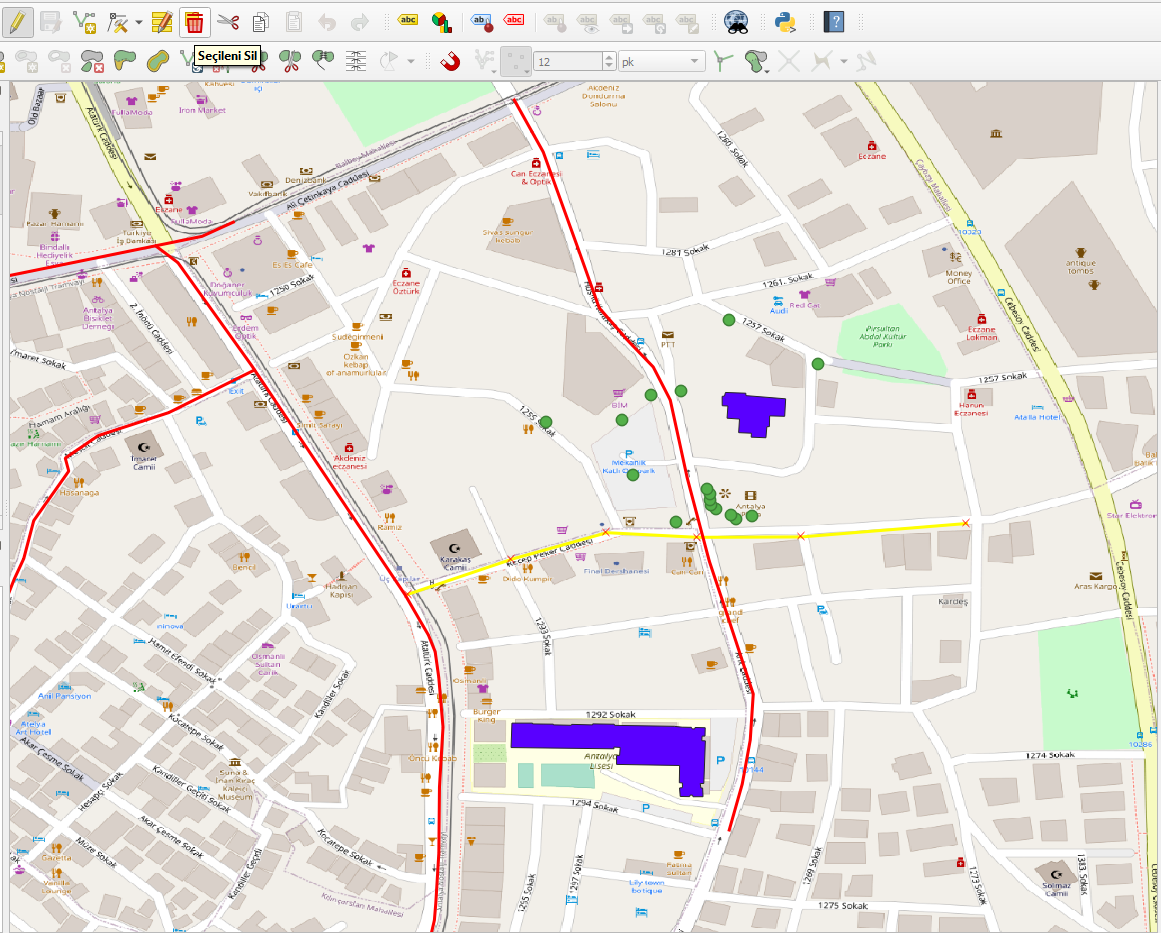
Task: Open the Python Console
Action: tap(785, 22)
